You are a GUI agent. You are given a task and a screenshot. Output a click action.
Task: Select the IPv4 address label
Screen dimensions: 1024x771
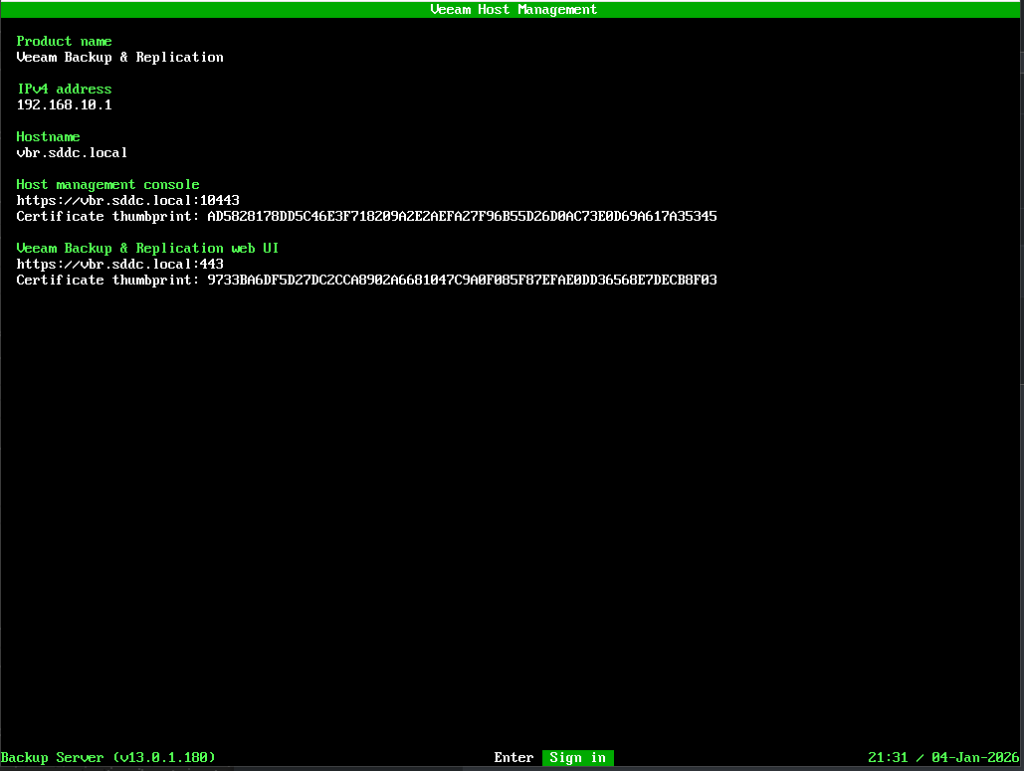(64, 89)
